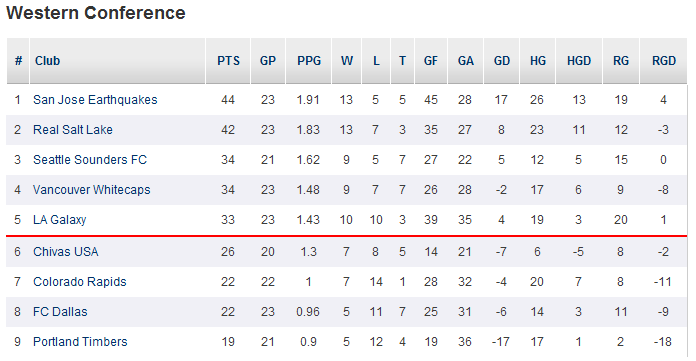Click Portland Timbers link
696x361 pixels.
tap(80, 342)
